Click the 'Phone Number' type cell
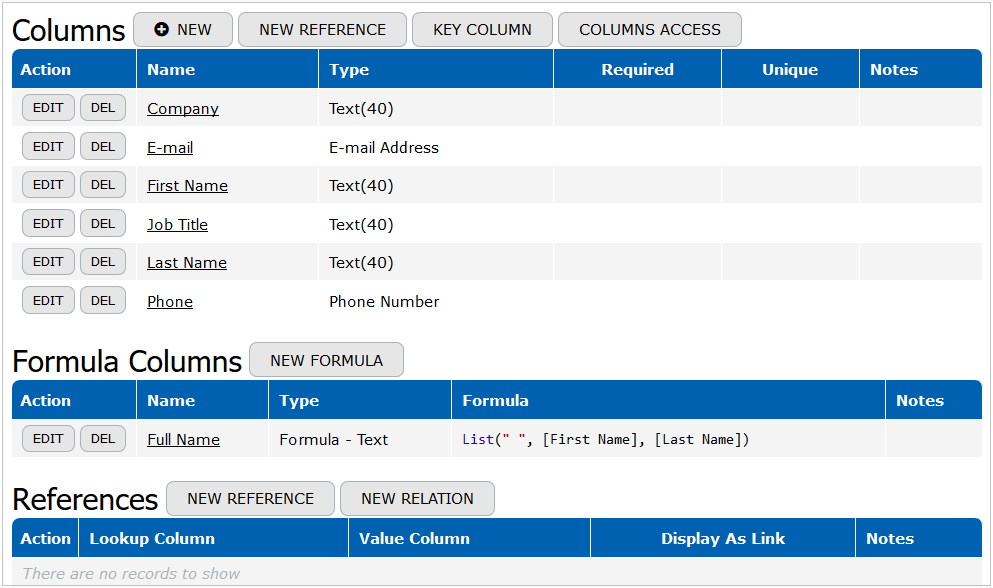The width and height of the screenshot is (993, 588). (384, 302)
